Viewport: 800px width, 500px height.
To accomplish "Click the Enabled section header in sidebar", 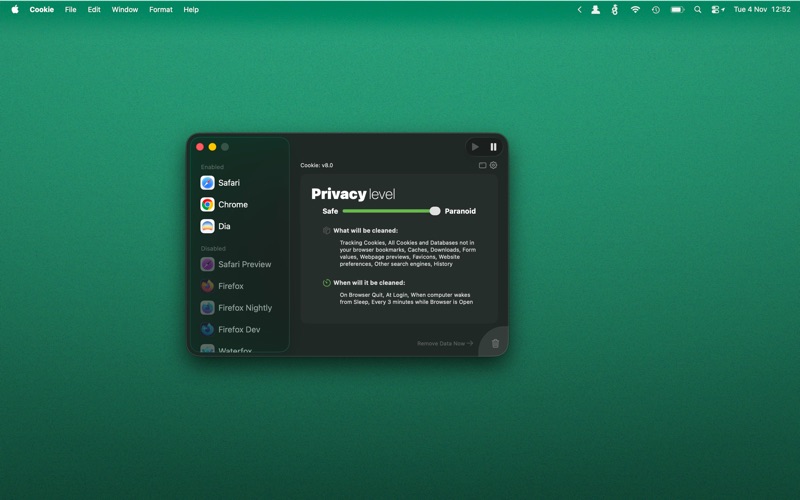I will coord(212,167).
